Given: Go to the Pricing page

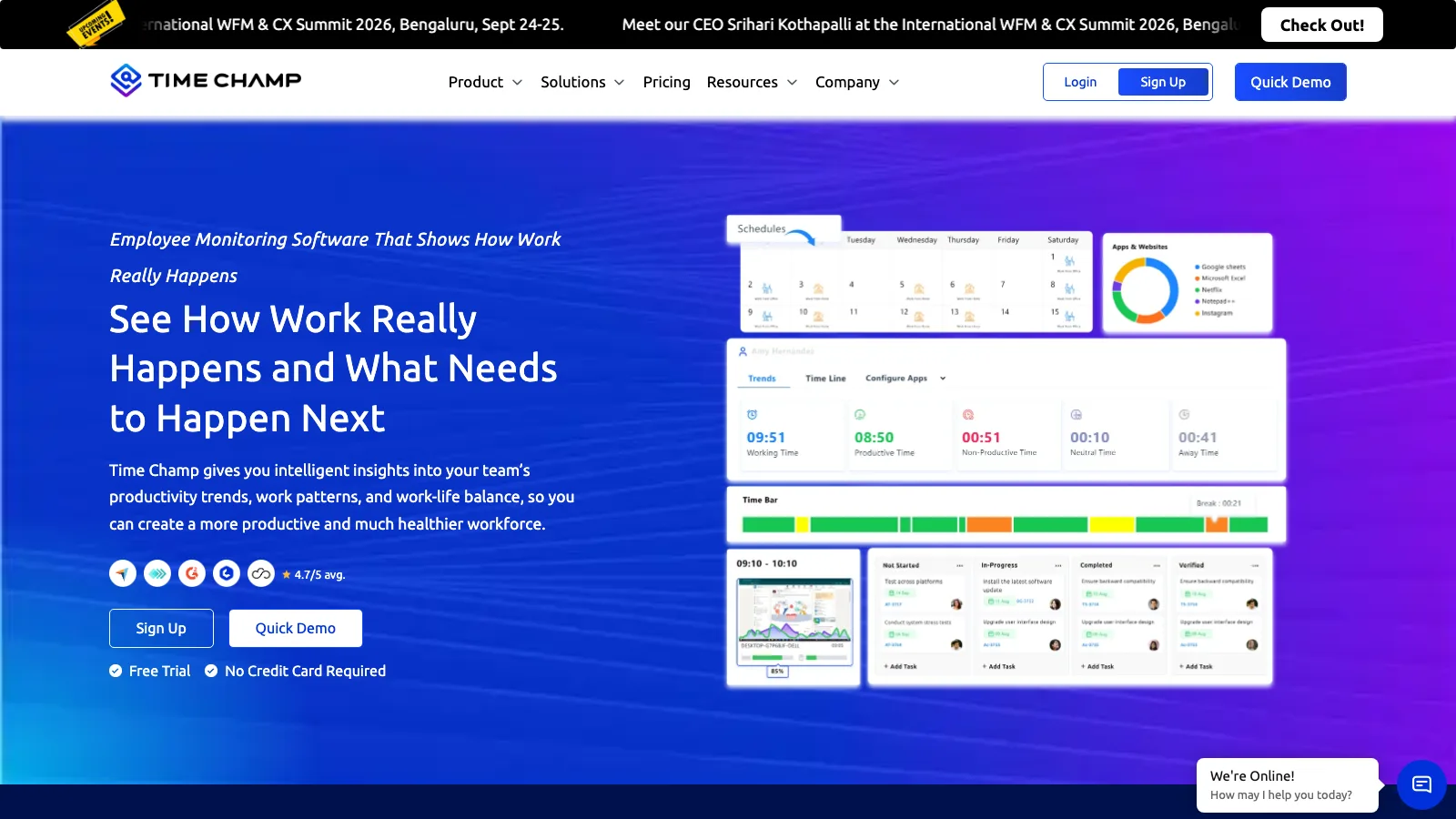Looking at the screenshot, I should click(666, 82).
